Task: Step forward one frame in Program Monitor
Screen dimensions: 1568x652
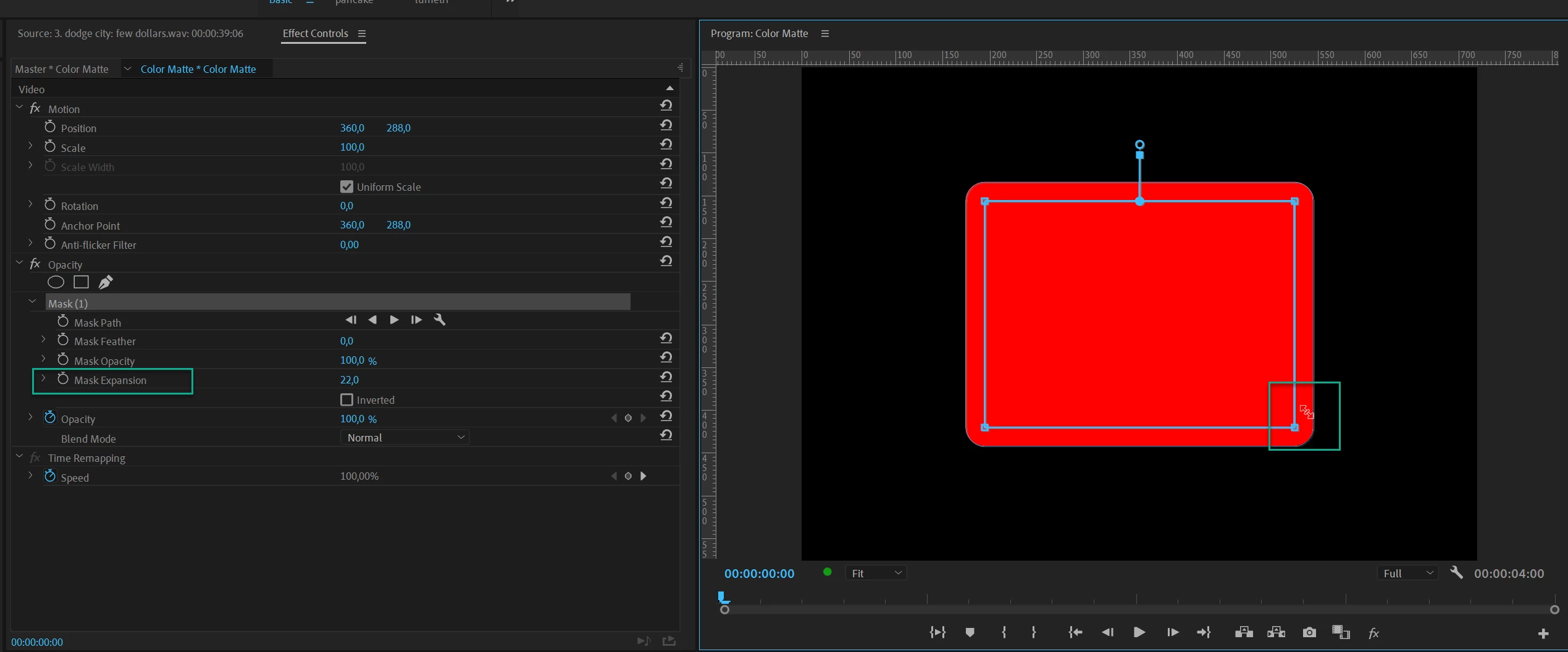Action: 1173,632
